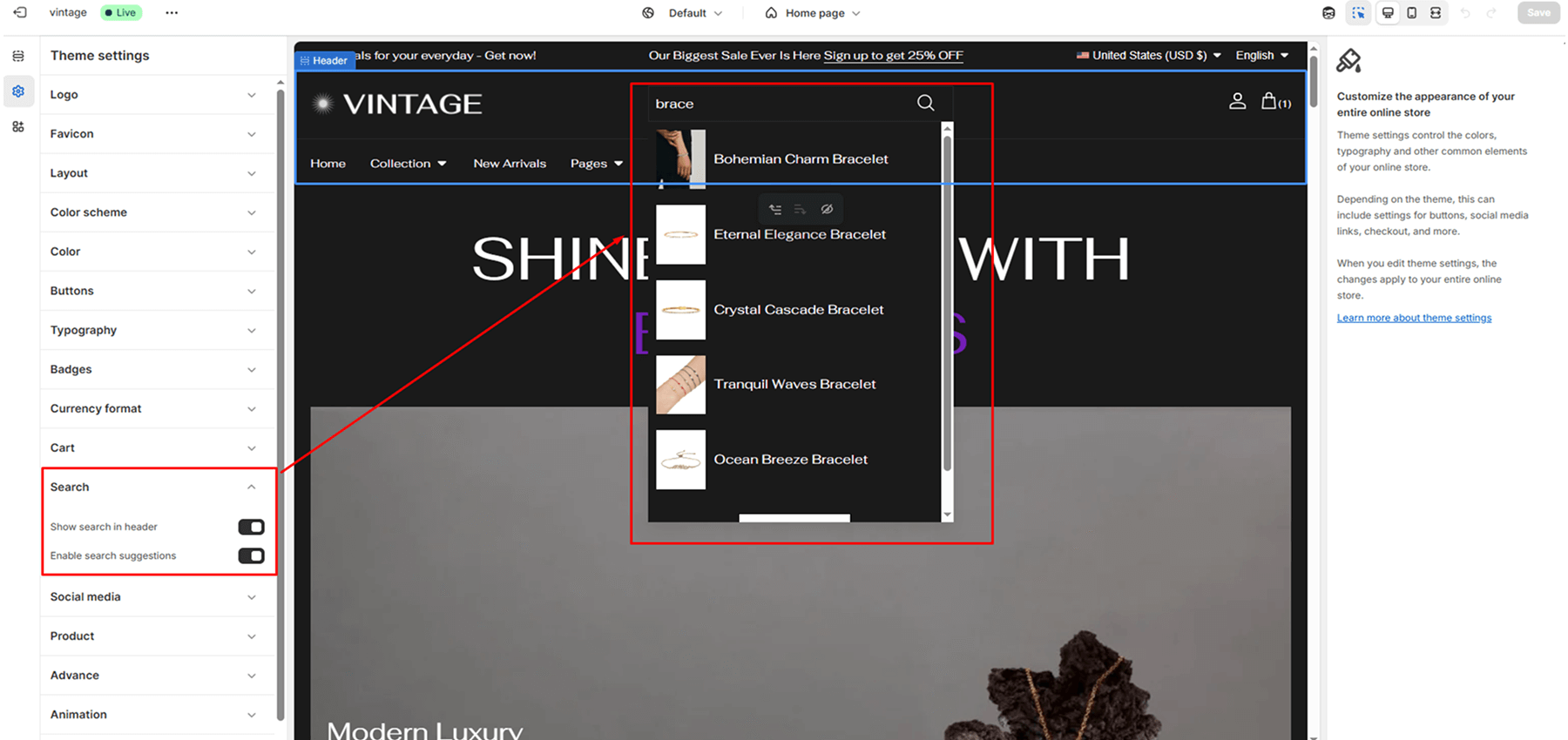Expand the Buttons settings
The image size is (1568, 740).
click(x=157, y=290)
